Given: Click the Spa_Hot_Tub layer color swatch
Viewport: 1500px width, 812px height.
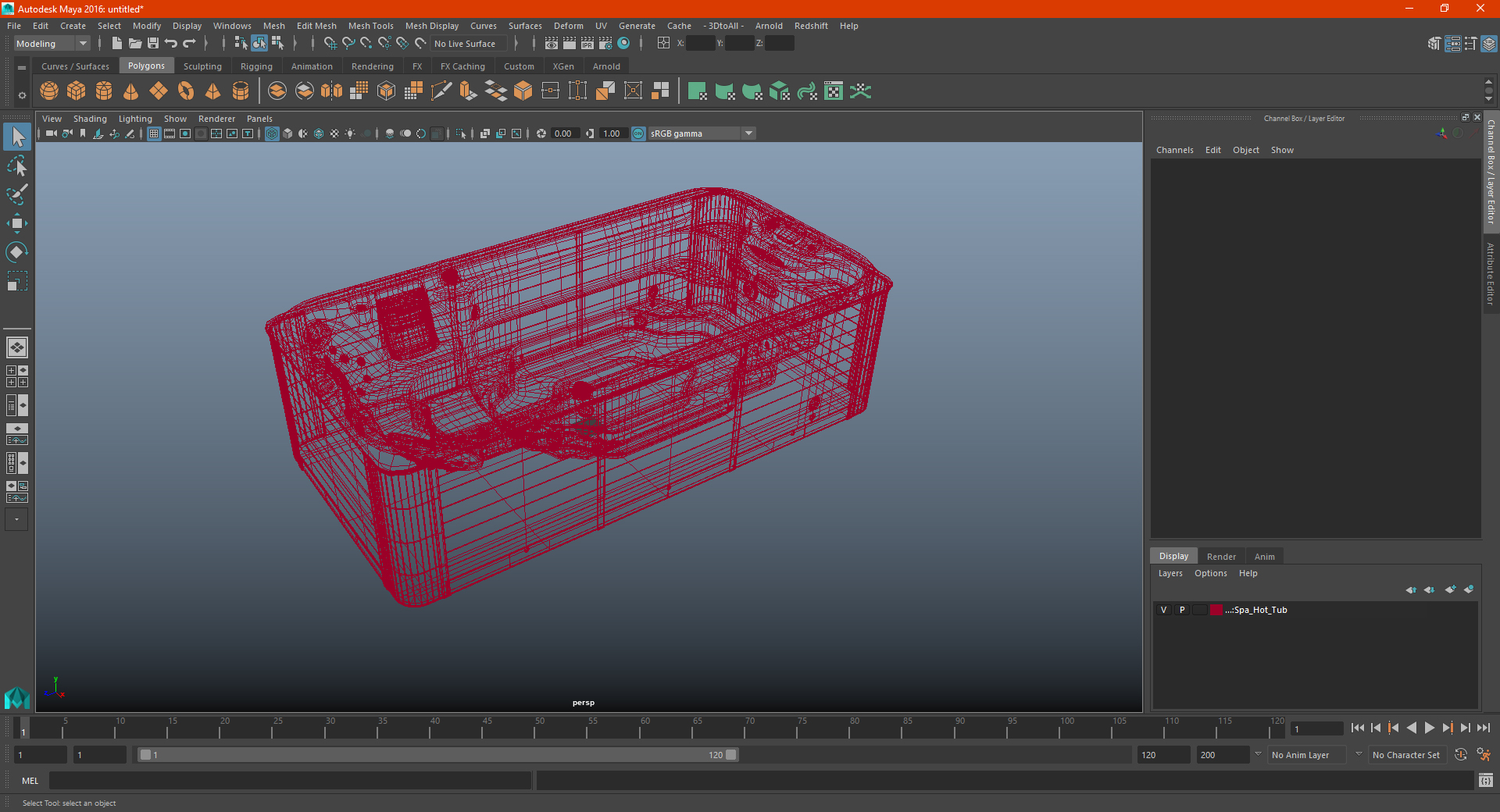Looking at the screenshot, I should coord(1216,610).
